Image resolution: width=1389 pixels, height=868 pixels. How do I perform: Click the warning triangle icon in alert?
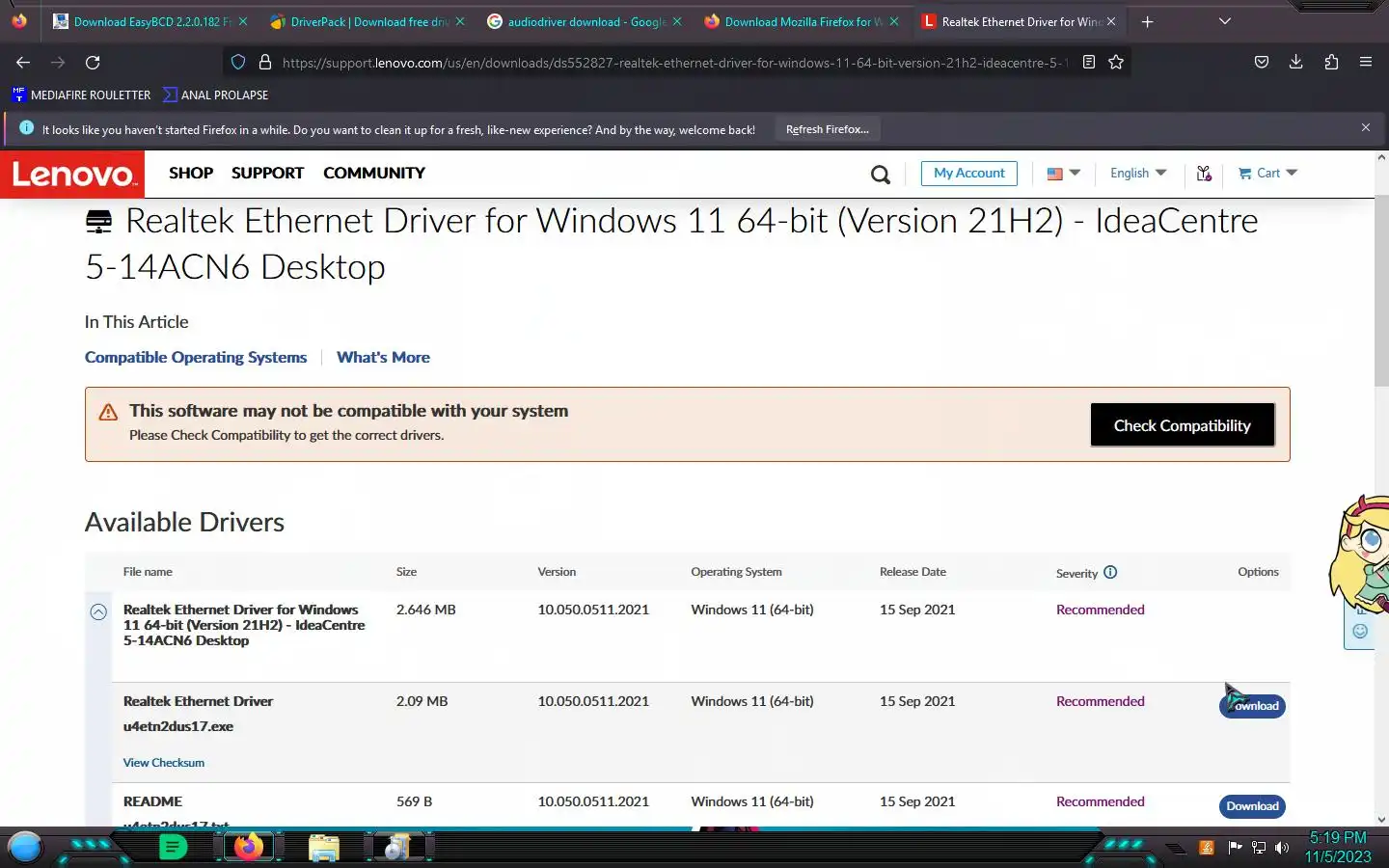pos(108,412)
